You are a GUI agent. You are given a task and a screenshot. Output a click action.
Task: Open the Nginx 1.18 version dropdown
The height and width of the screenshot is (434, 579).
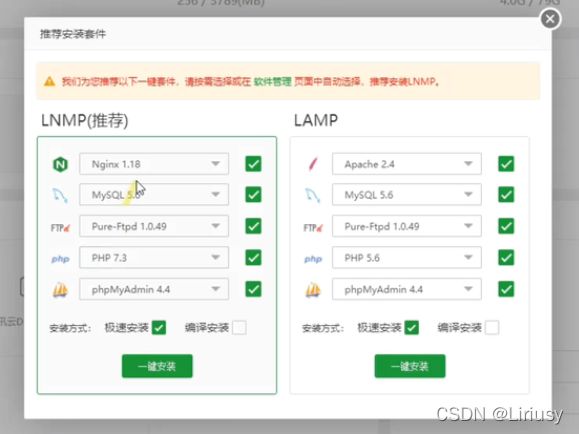click(154, 164)
